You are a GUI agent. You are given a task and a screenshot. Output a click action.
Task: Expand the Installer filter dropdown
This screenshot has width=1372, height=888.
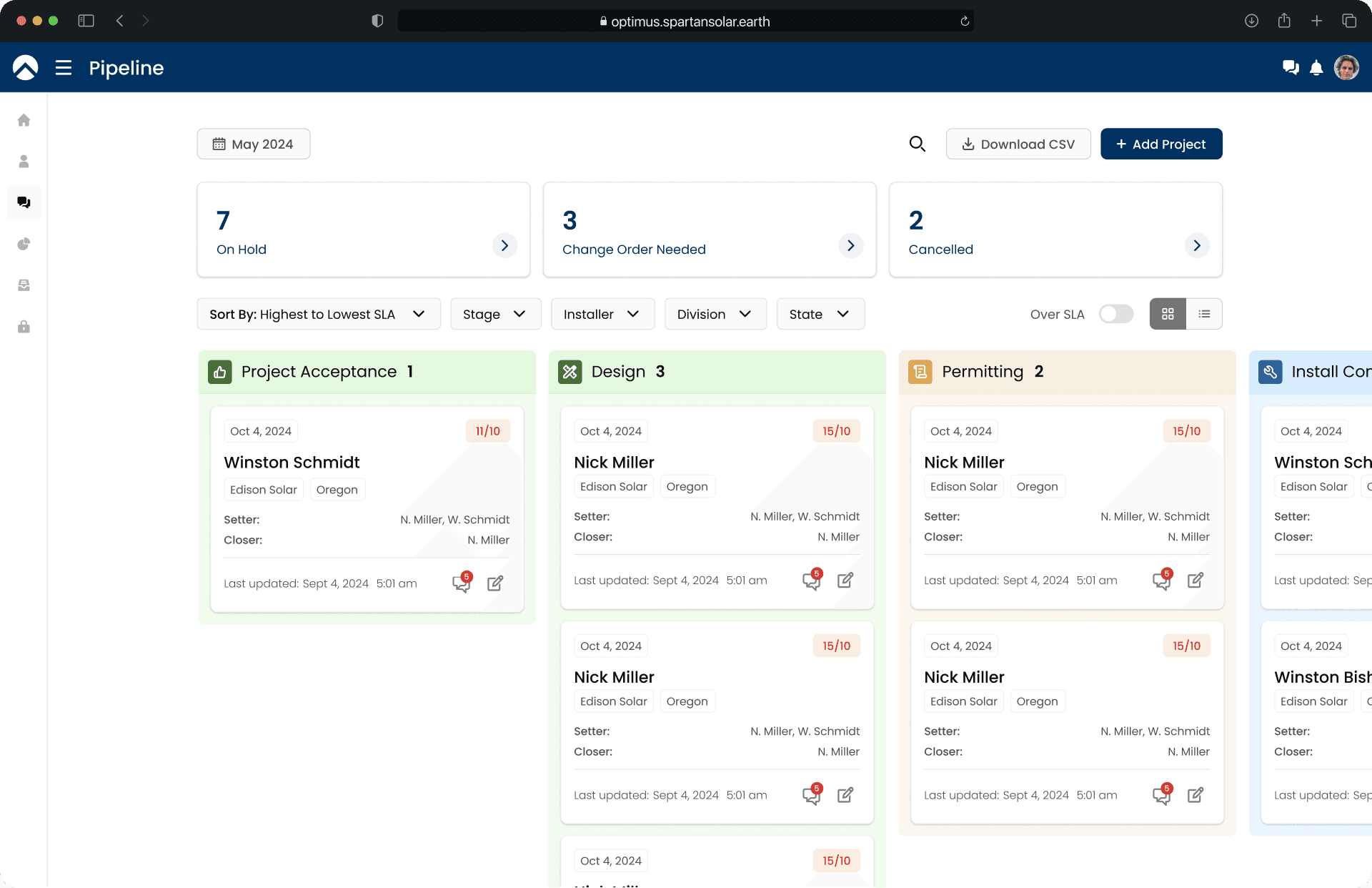pos(602,314)
